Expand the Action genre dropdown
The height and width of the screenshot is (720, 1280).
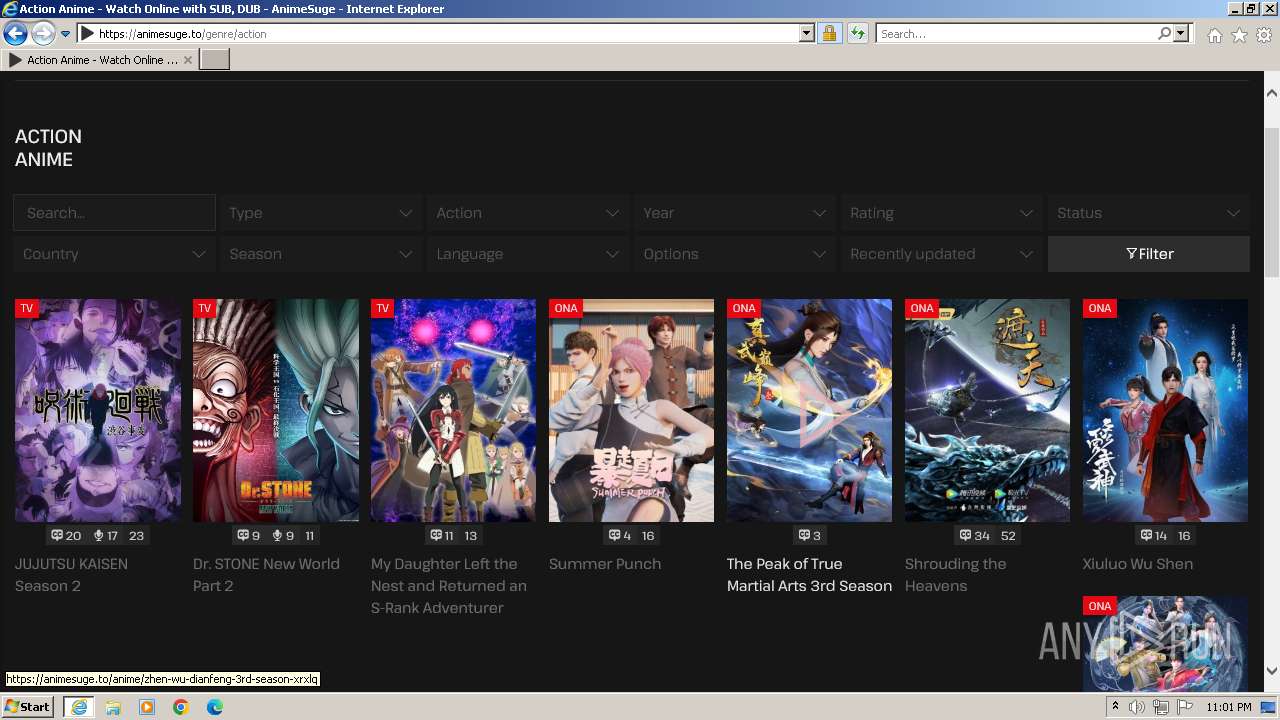pyautogui.click(x=528, y=213)
